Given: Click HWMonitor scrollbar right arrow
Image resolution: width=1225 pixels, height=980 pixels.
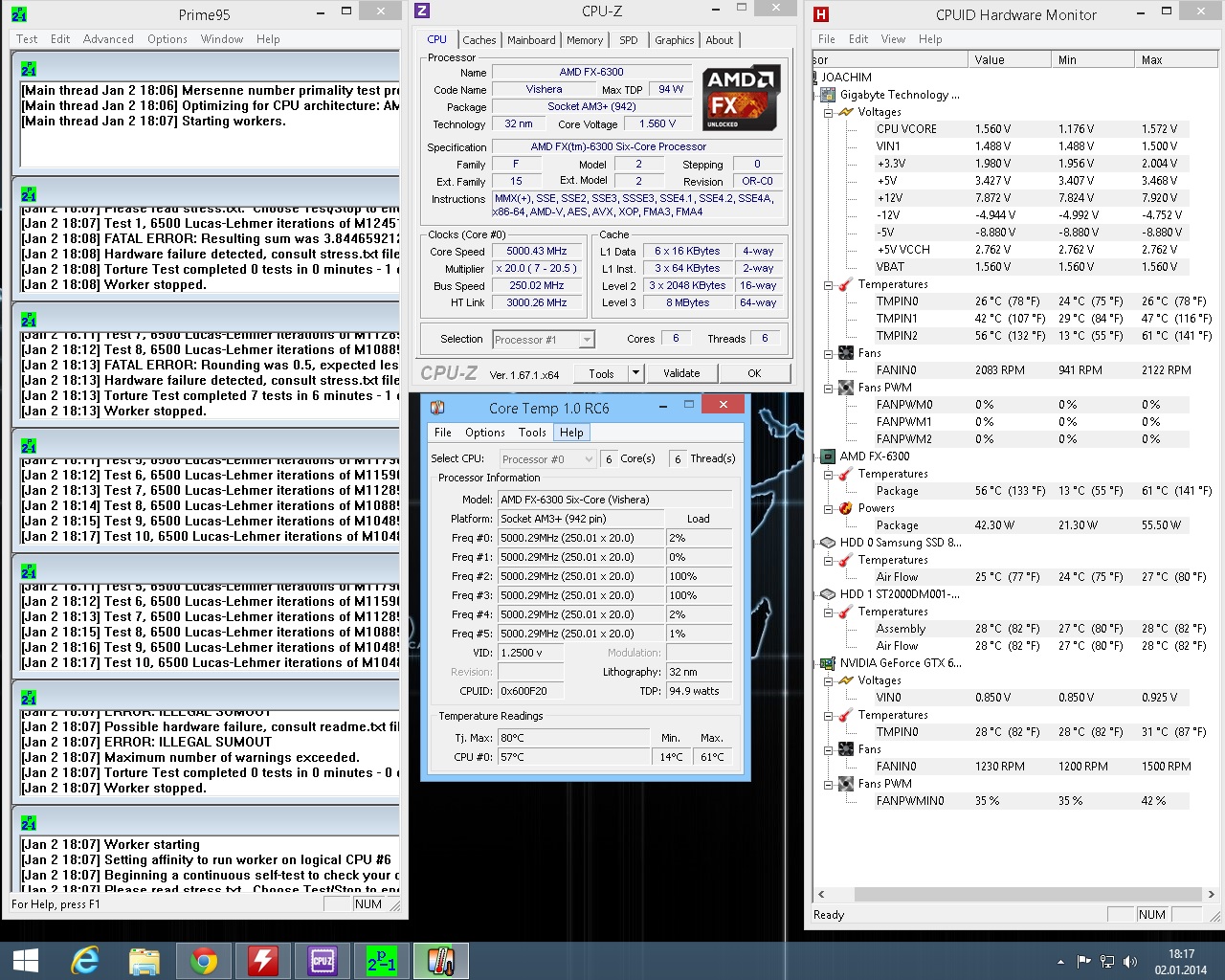Looking at the screenshot, I should [1211, 894].
